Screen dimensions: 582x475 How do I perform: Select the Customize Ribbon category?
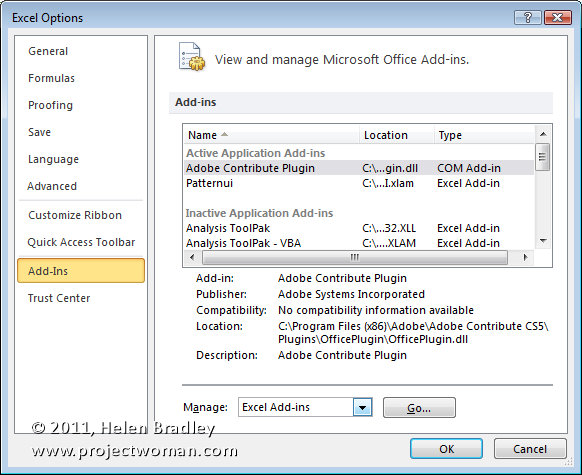pos(75,215)
